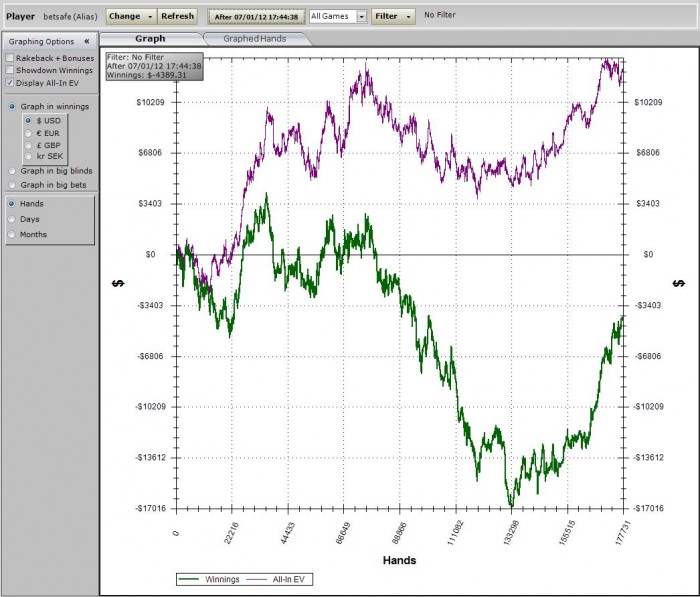The height and width of the screenshot is (597, 700).
Task: Choose € EUR currency
Action: point(28,133)
